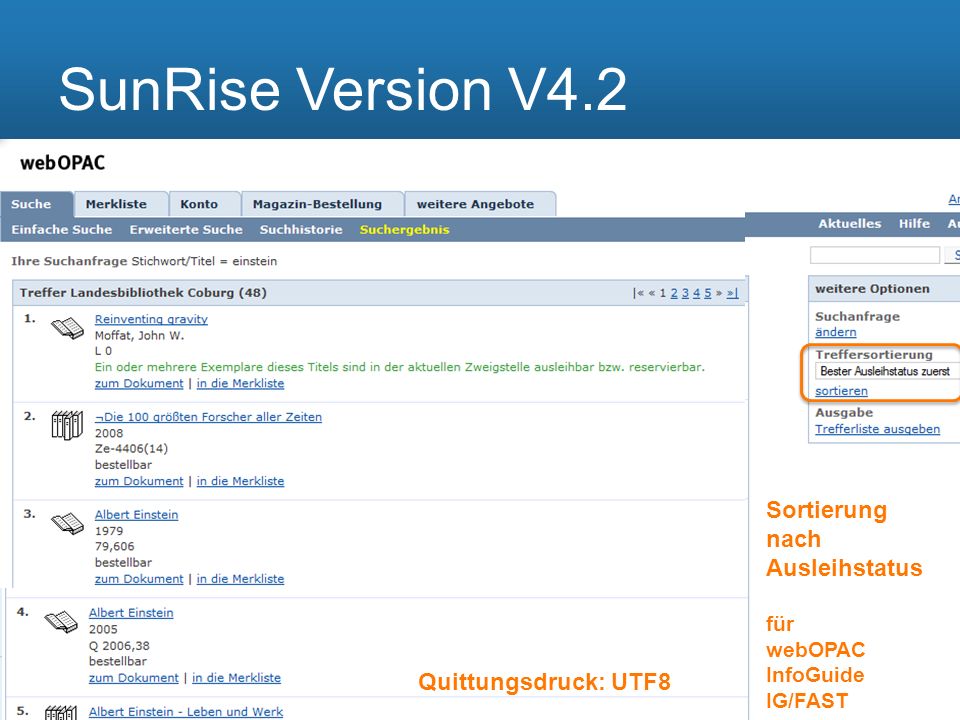Click Trefferliste ausgeben link

point(877,429)
